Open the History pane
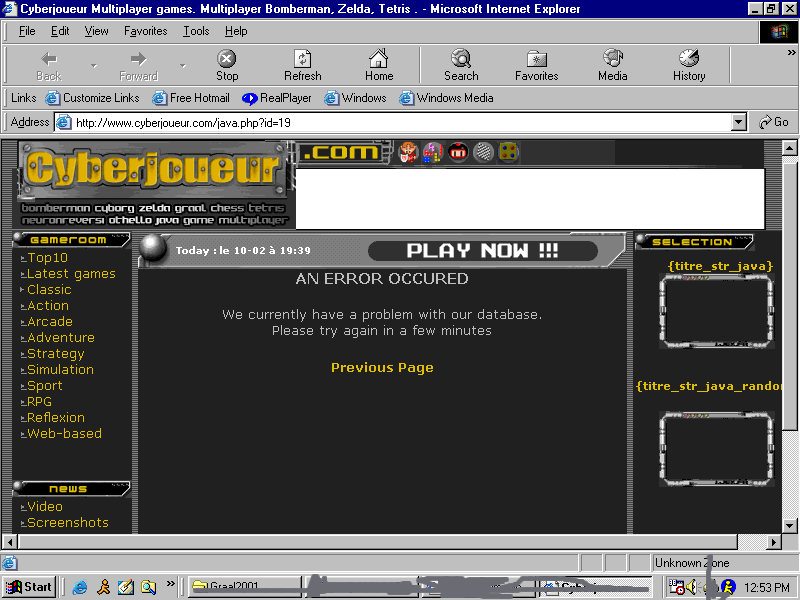800x600 pixels. (x=689, y=66)
